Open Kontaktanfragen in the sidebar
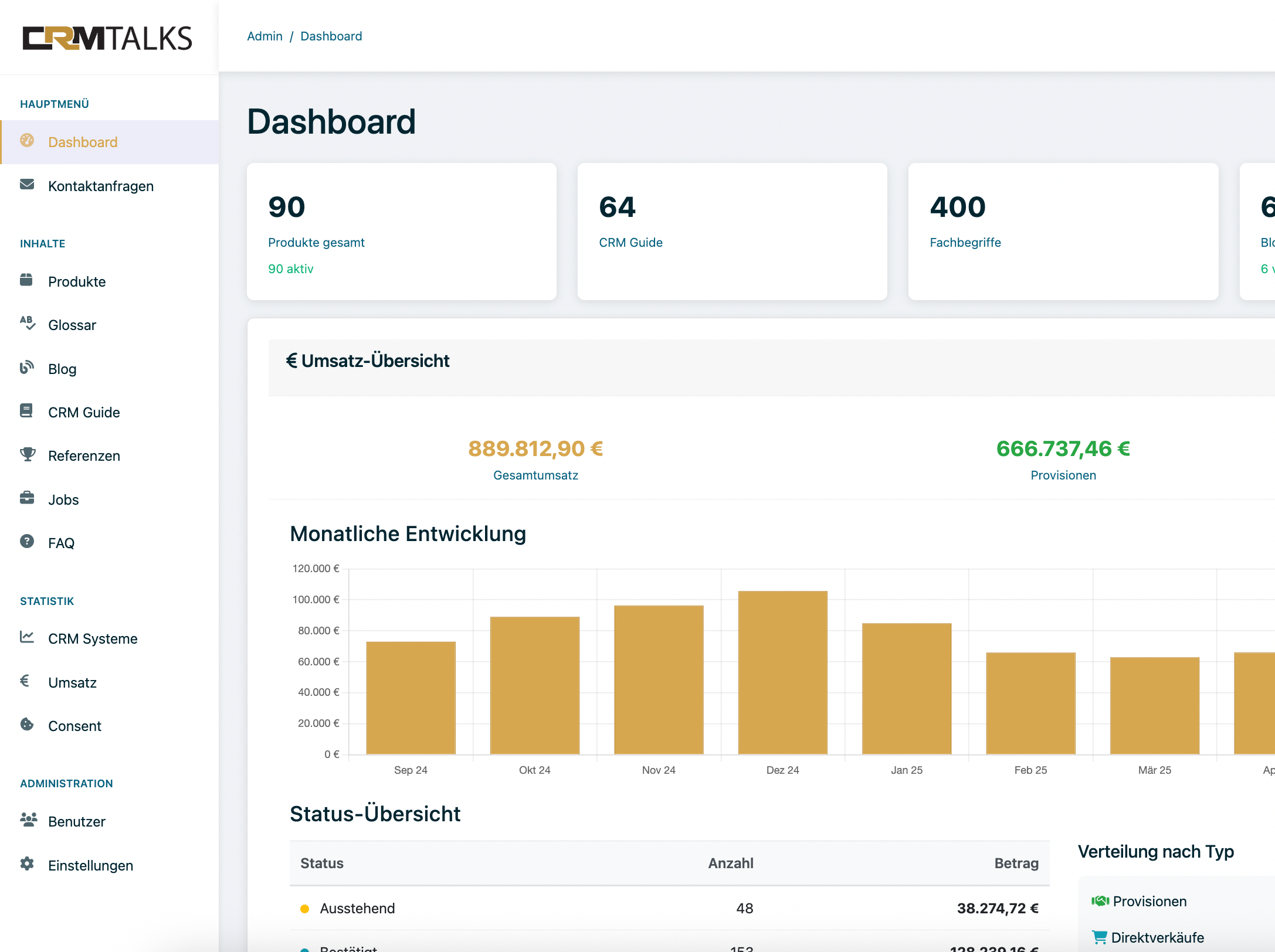The image size is (1275, 952). pyautogui.click(x=110, y=186)
